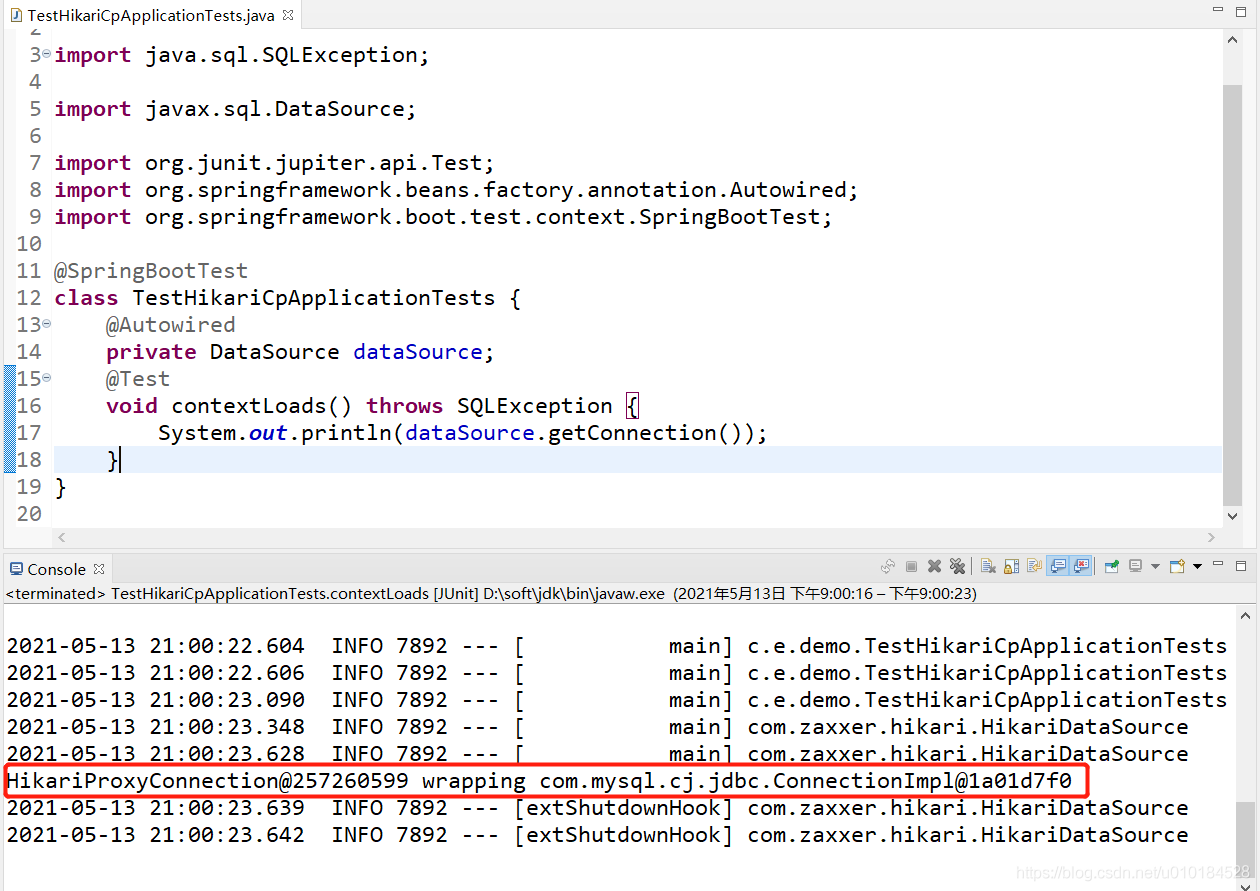
Task: Collapse the contextLoads method at line 15
Action: [47, 378]
